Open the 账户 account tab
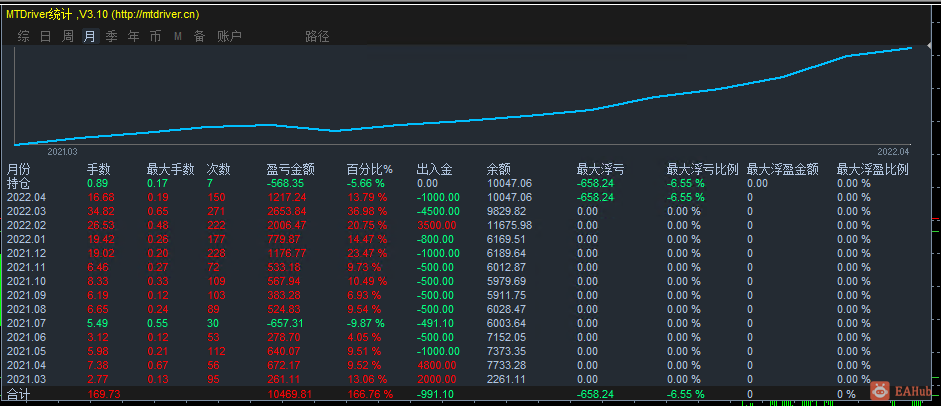This screenshot has height=406, width=941. click(x=229, y=37)
